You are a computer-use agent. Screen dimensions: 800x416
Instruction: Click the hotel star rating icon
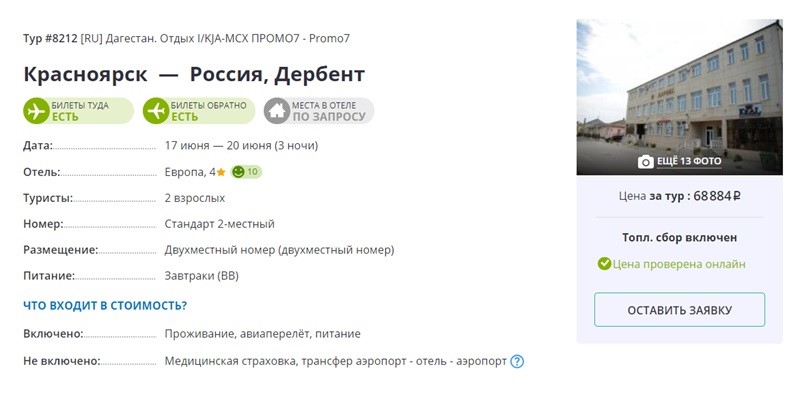pos(221,172)
